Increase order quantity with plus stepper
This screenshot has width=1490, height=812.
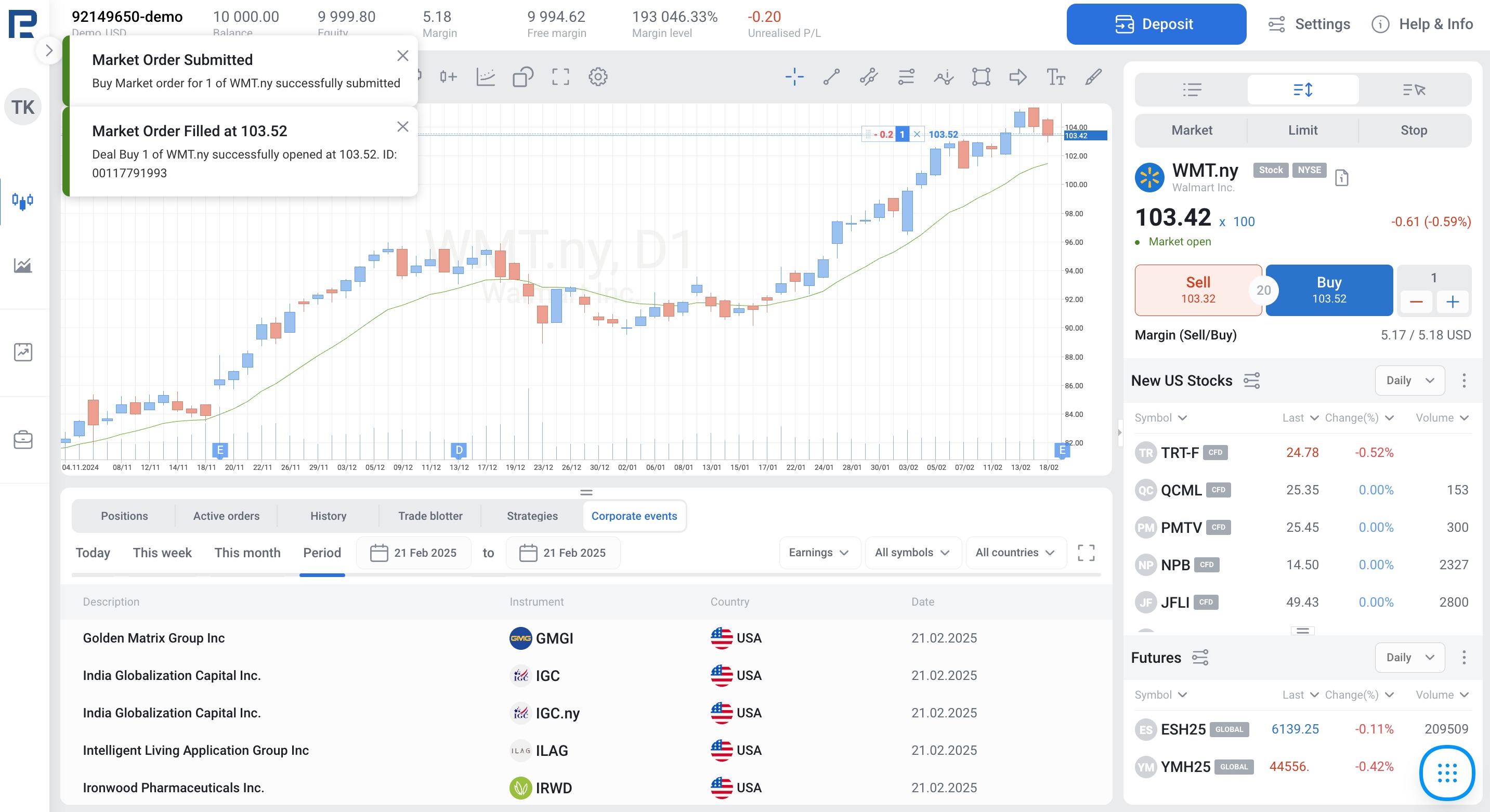[x=1452, y=302]
